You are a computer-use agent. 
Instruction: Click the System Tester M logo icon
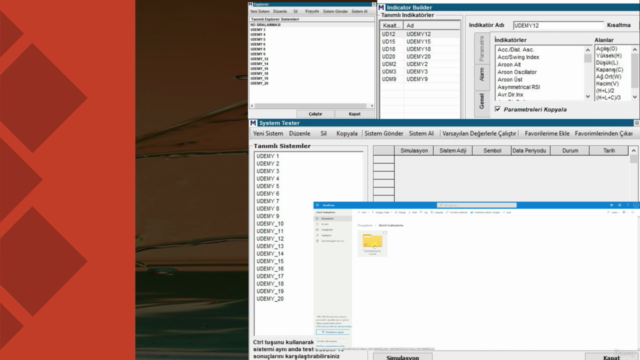[x=253, y=123]
